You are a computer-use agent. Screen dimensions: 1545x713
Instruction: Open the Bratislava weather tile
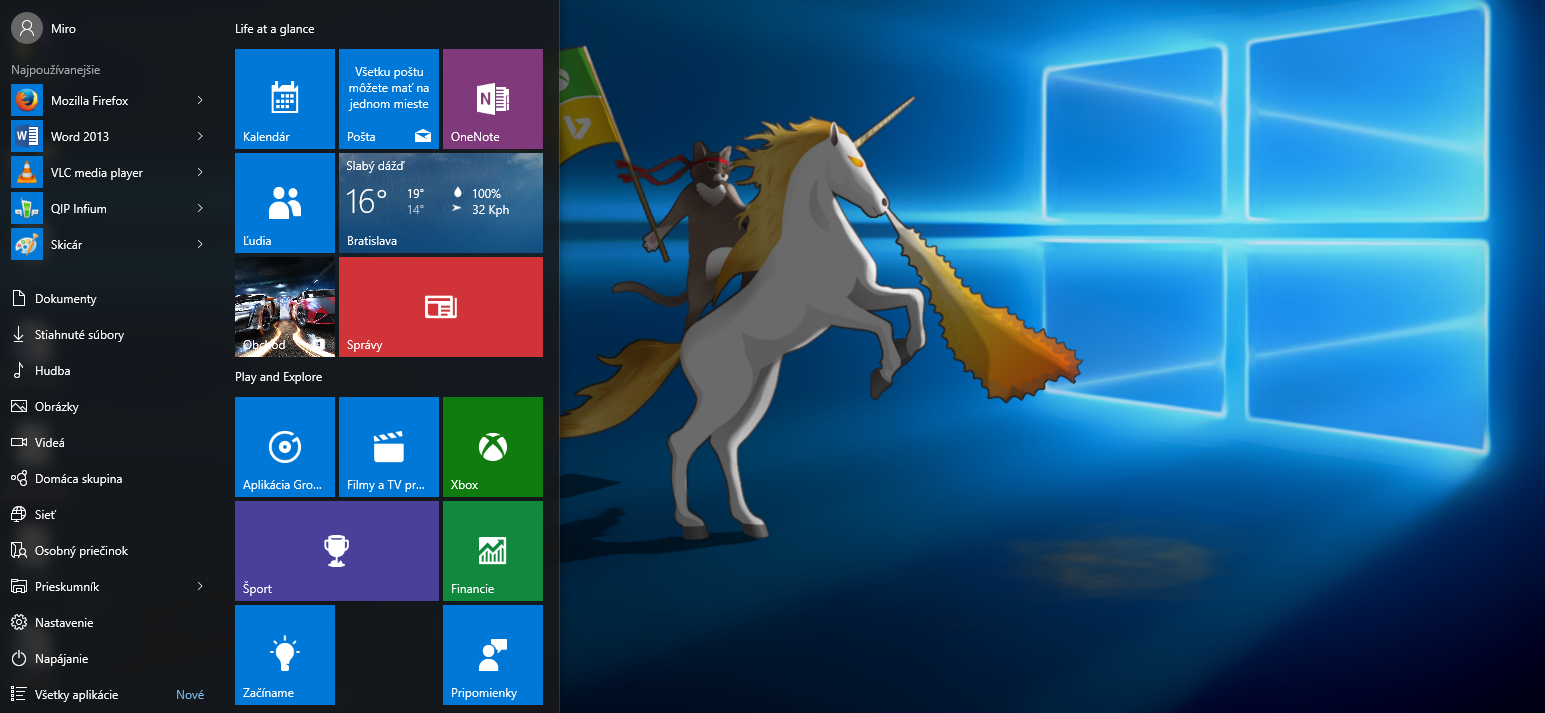point(441,203)
